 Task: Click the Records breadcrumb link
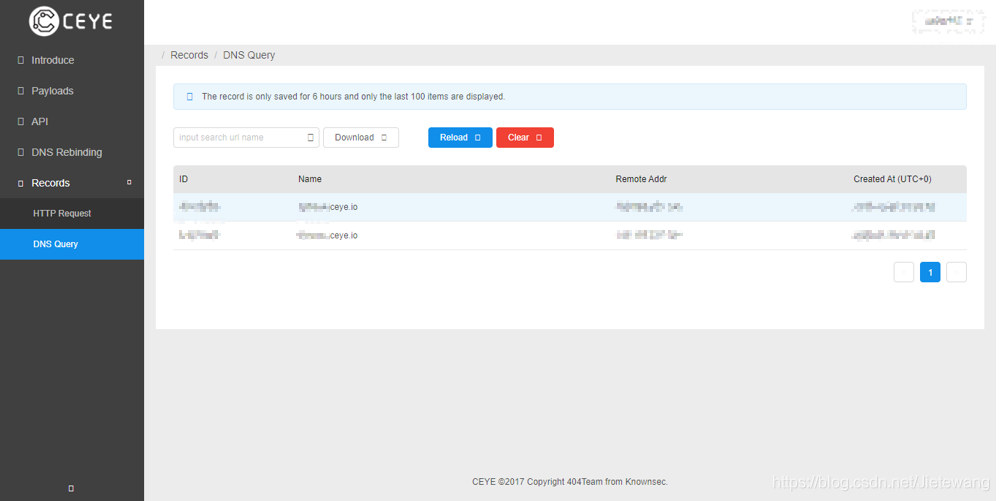(189, 55)
